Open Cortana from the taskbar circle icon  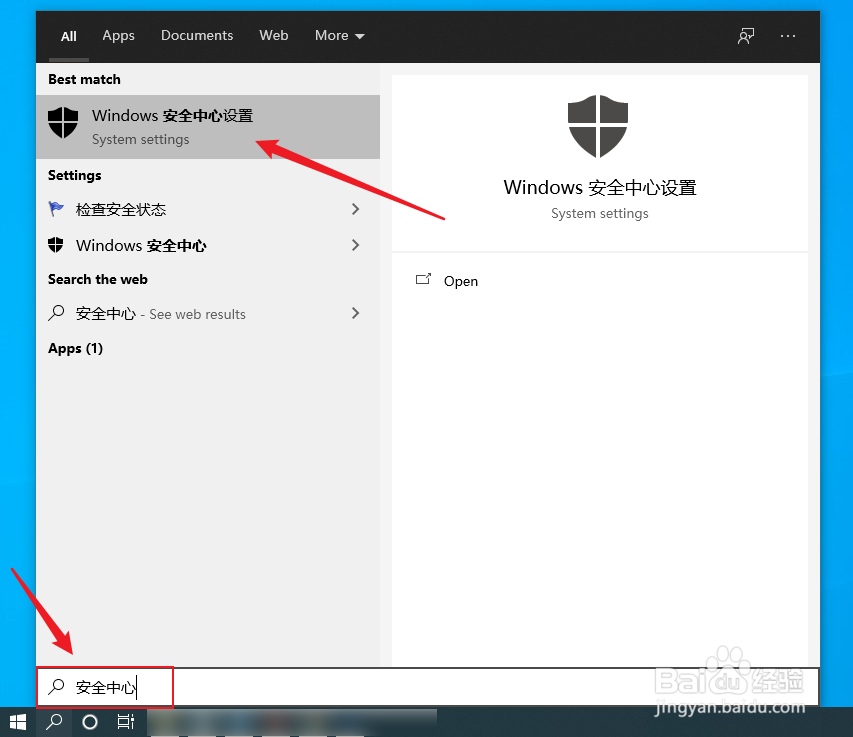(x=90, y=722)
